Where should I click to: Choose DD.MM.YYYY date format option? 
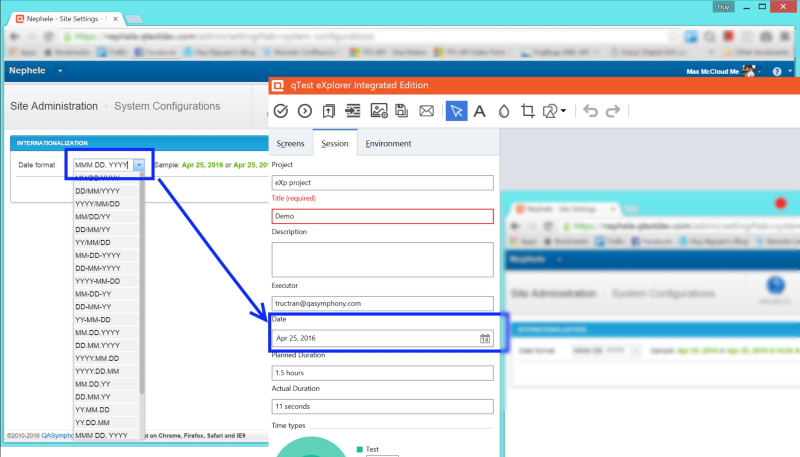coord(106,345)
